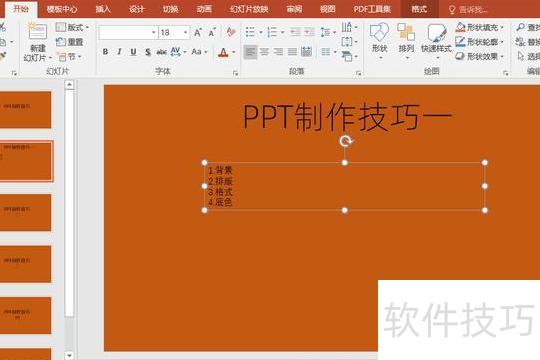Click the Tell Me search box
Screen dimensions: 540x360
[469, 10]
